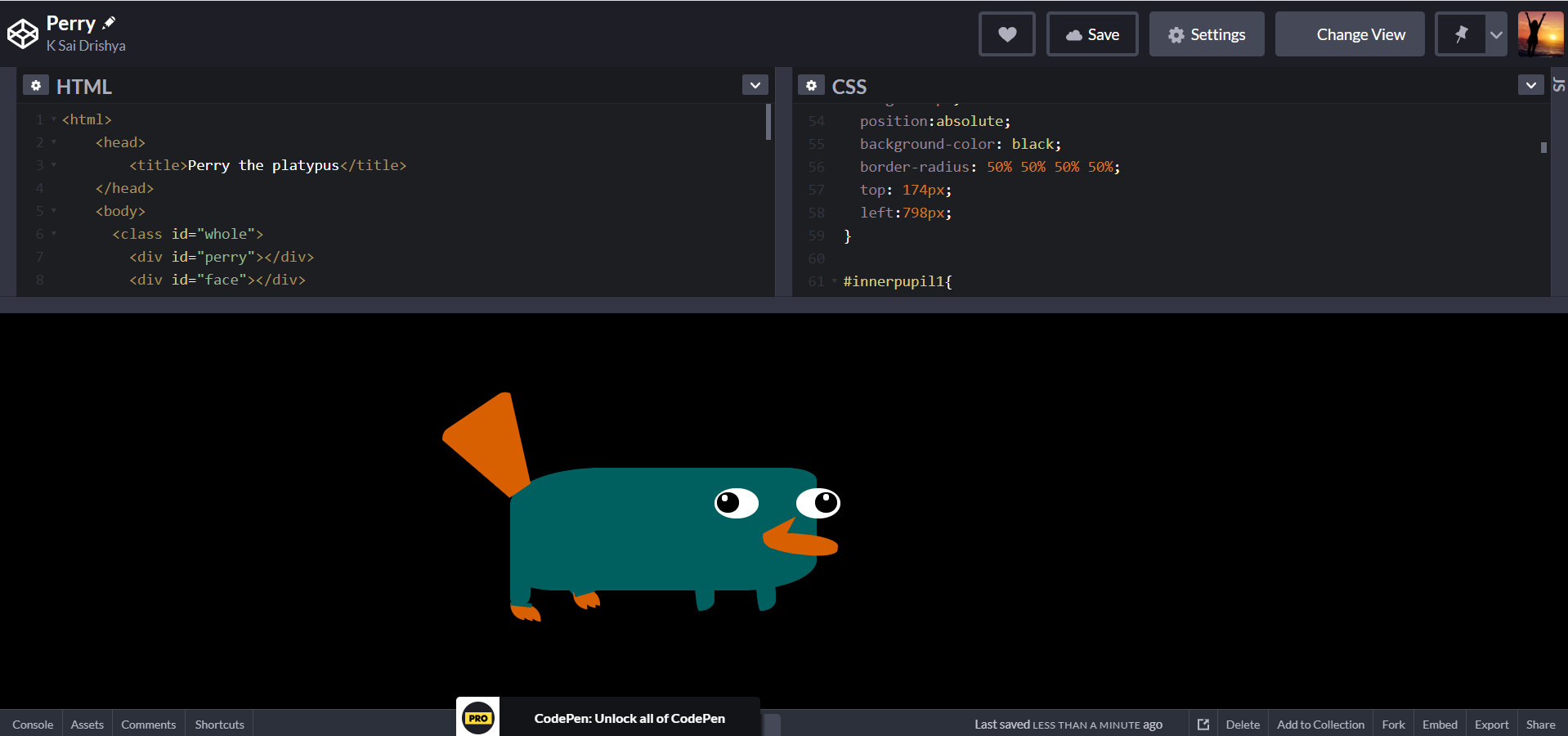This screenshot has height=736, width=1568.
Task: Click your profile avatar picture
Action: [x=1540, y=33]
